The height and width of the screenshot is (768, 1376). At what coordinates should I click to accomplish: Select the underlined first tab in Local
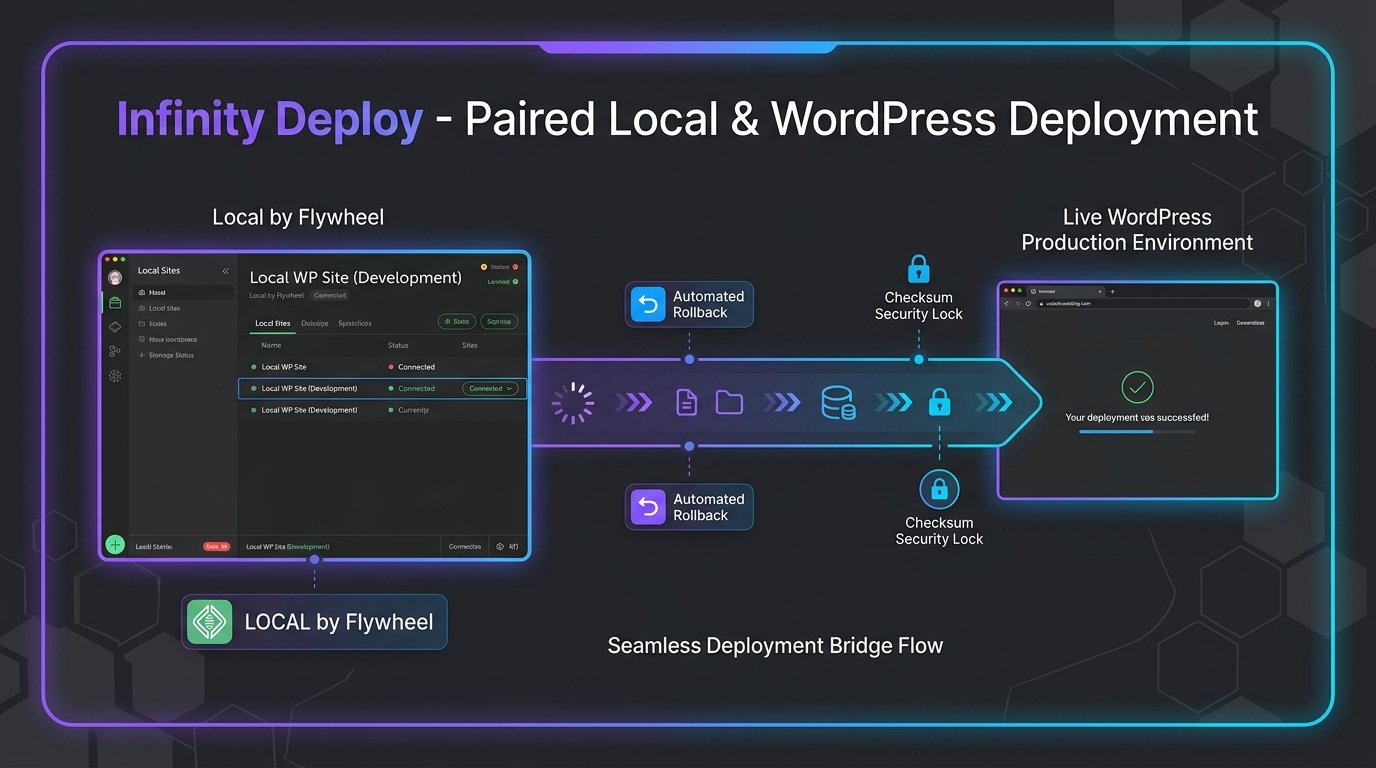point(272,323)
